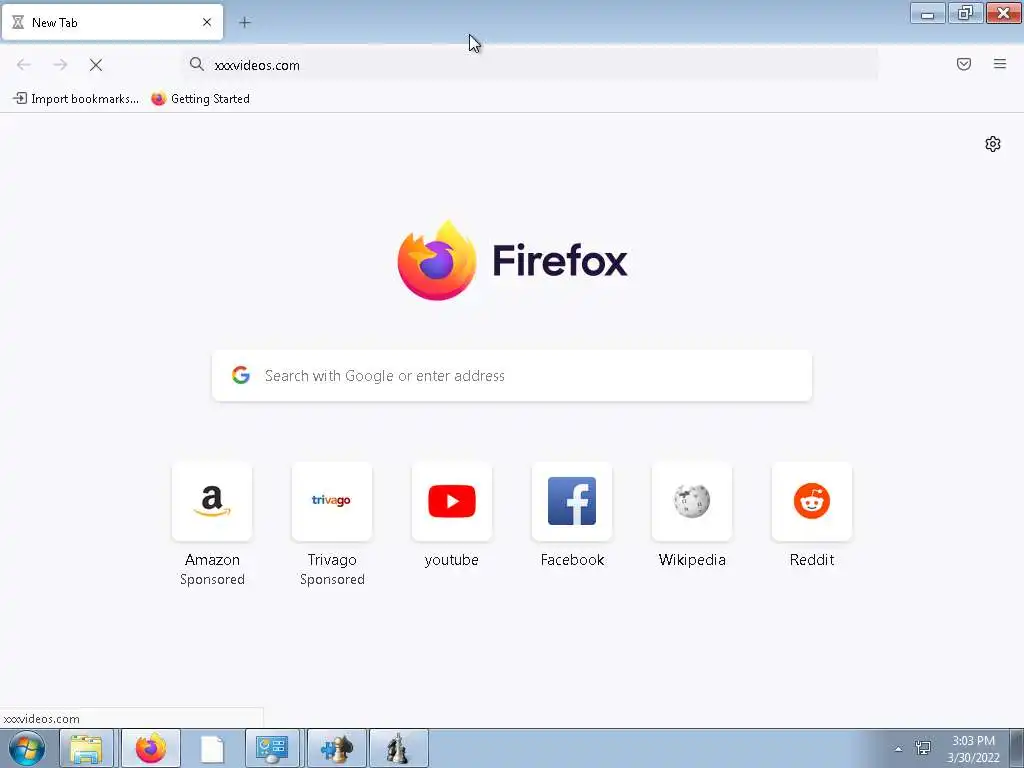1024x768 pixels.
Task: Open the Windows Start menu
Action: [x=27, y=748]
